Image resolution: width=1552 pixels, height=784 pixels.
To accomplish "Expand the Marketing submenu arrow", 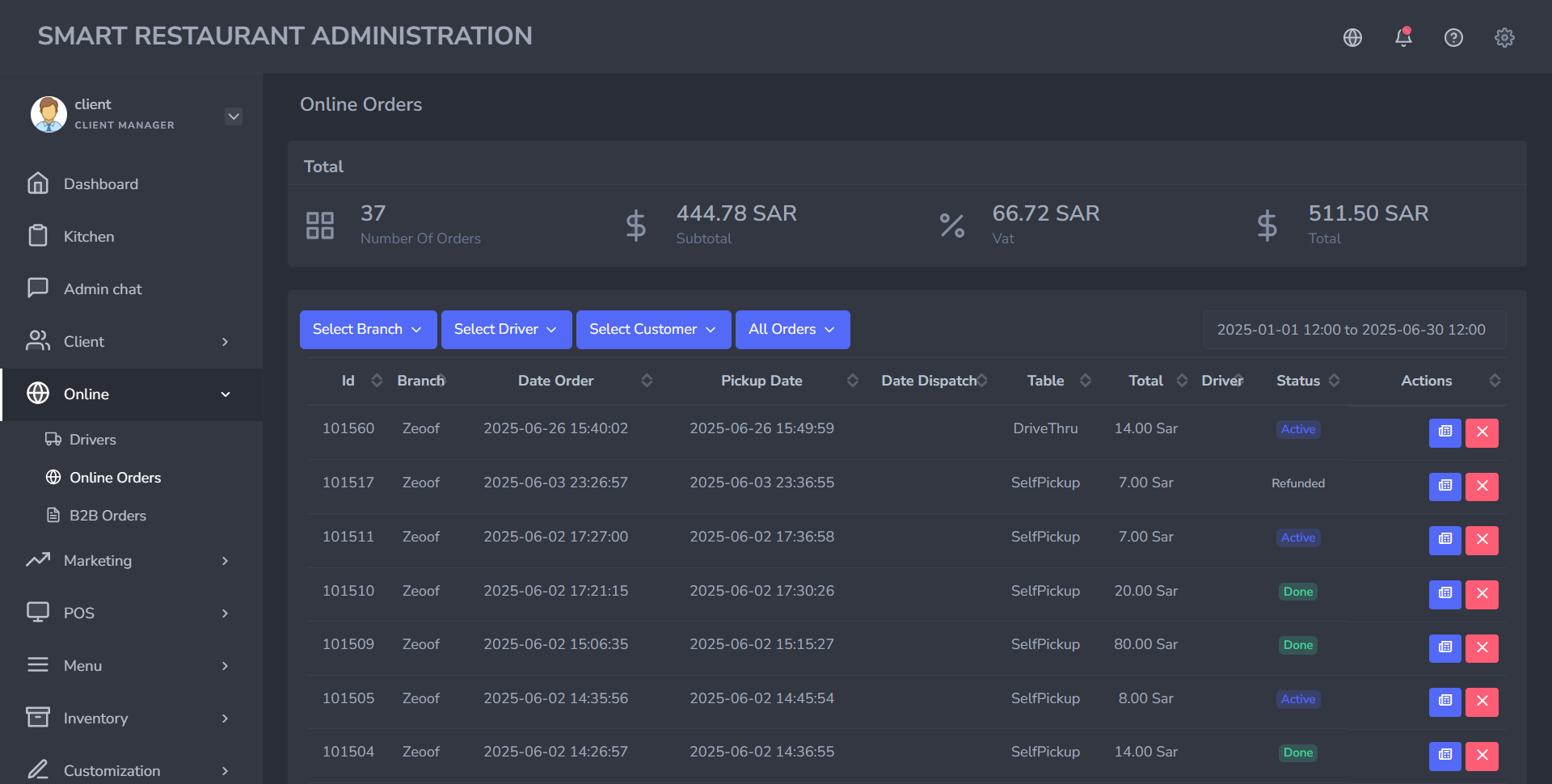I will [x=225, y=561].
